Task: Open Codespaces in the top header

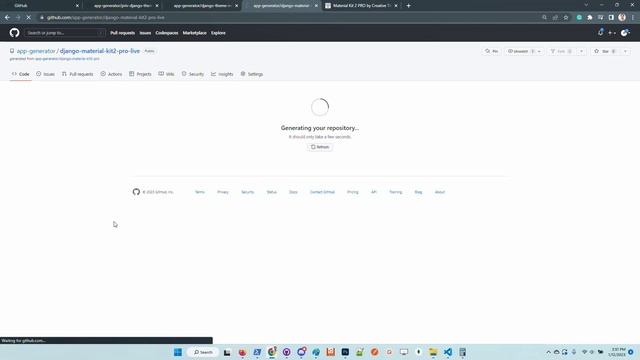Action: tap(167, 33)
